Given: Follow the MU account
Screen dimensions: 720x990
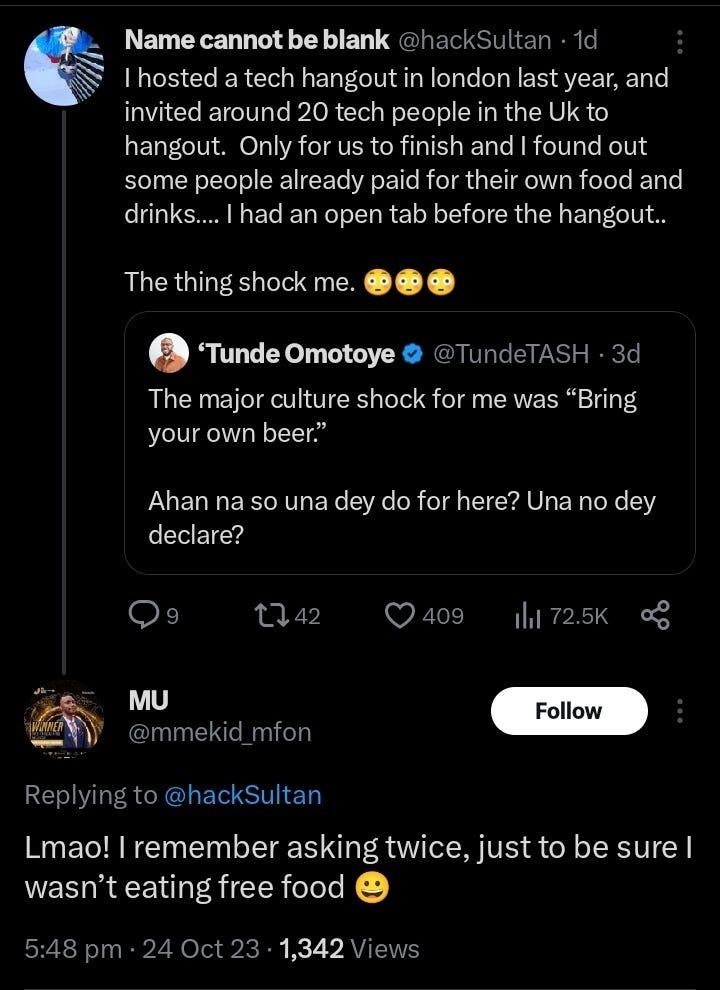Looking at the screenshot, I should click(568, 711).
